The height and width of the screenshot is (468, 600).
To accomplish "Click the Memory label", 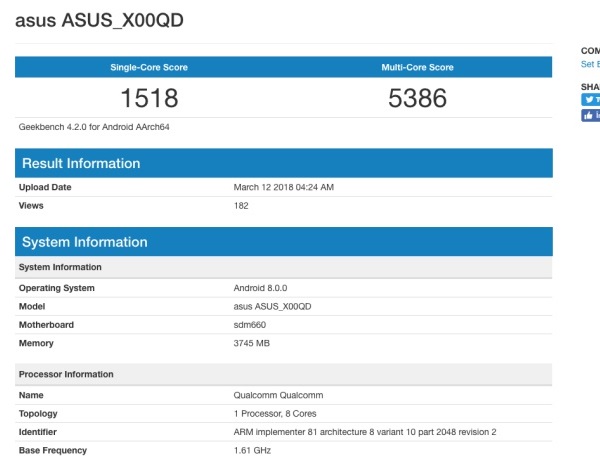I will click(36, 343).
